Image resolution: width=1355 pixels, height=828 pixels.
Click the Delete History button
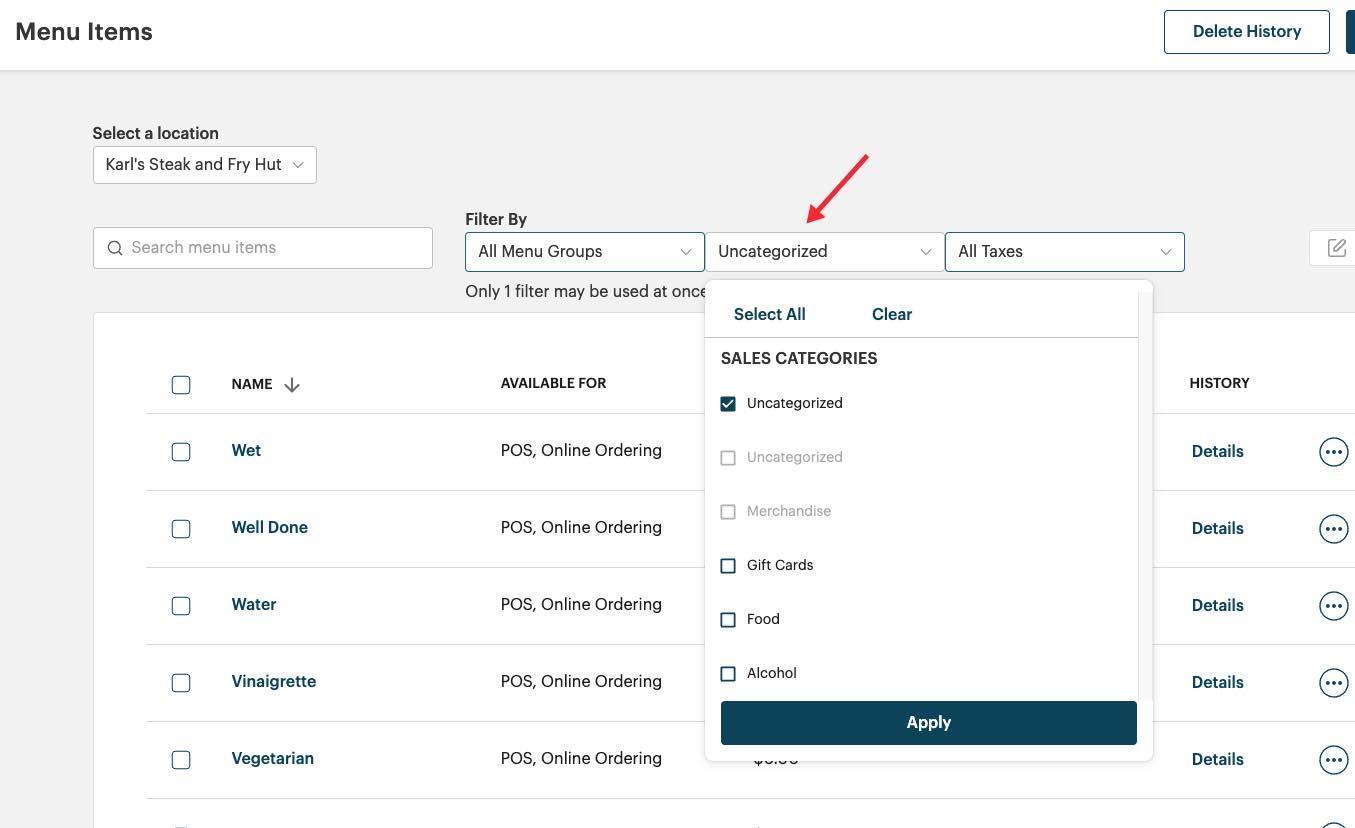[x=1246, y=32]
